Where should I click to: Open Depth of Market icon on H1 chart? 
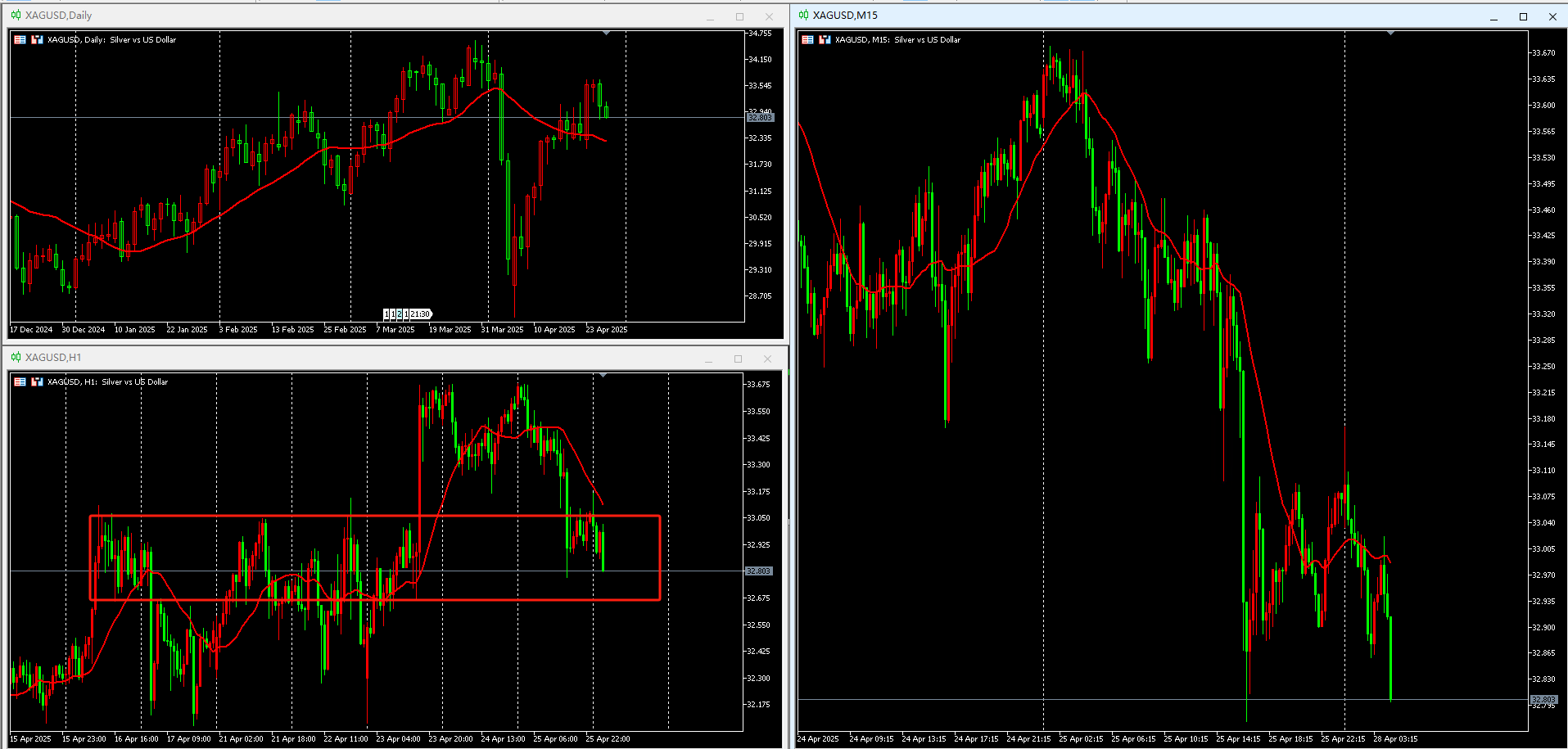click(37, 381)
